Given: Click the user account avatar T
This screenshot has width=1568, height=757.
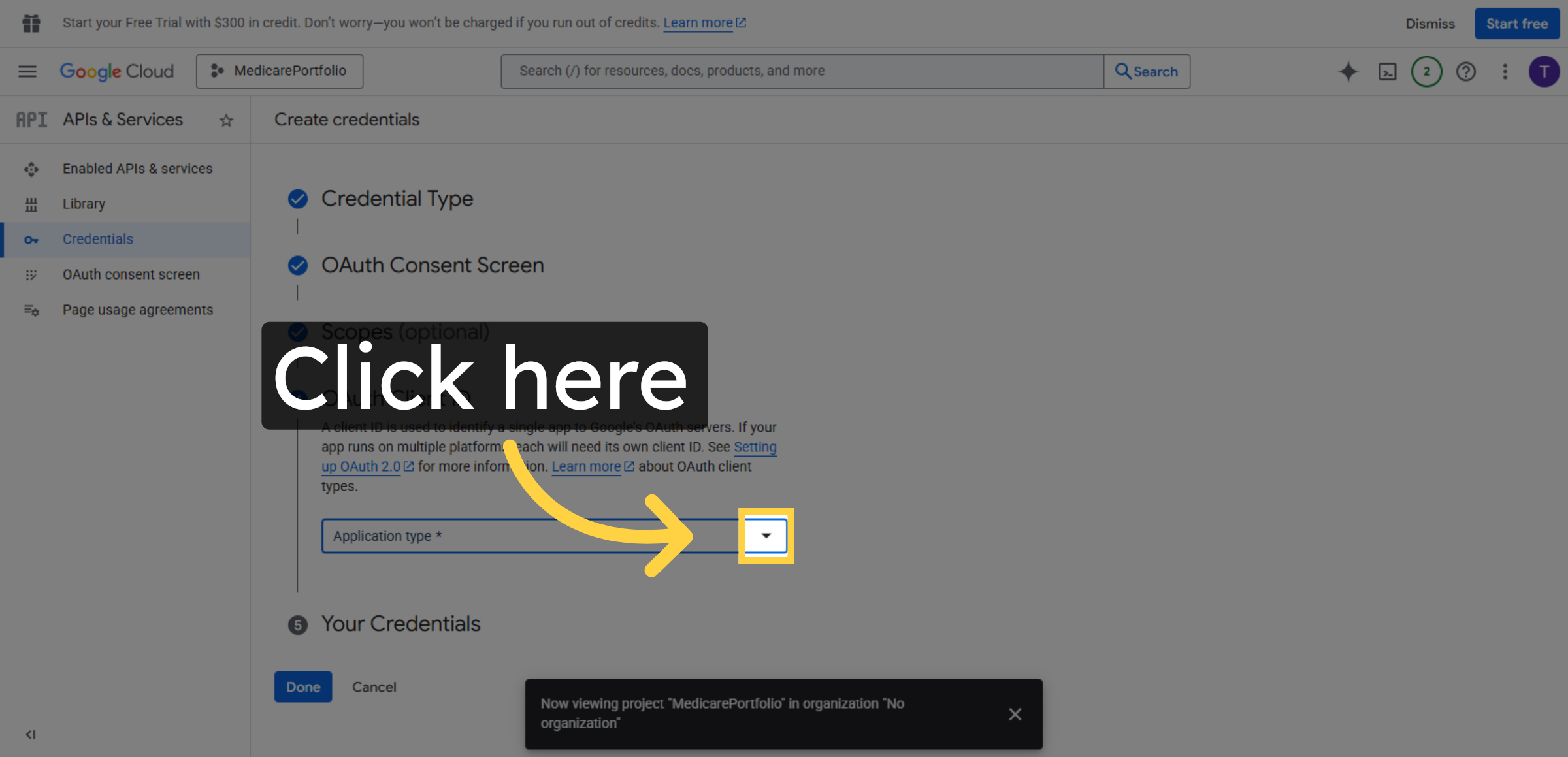Looking at the screenshot, I should tap(1544, 71).
